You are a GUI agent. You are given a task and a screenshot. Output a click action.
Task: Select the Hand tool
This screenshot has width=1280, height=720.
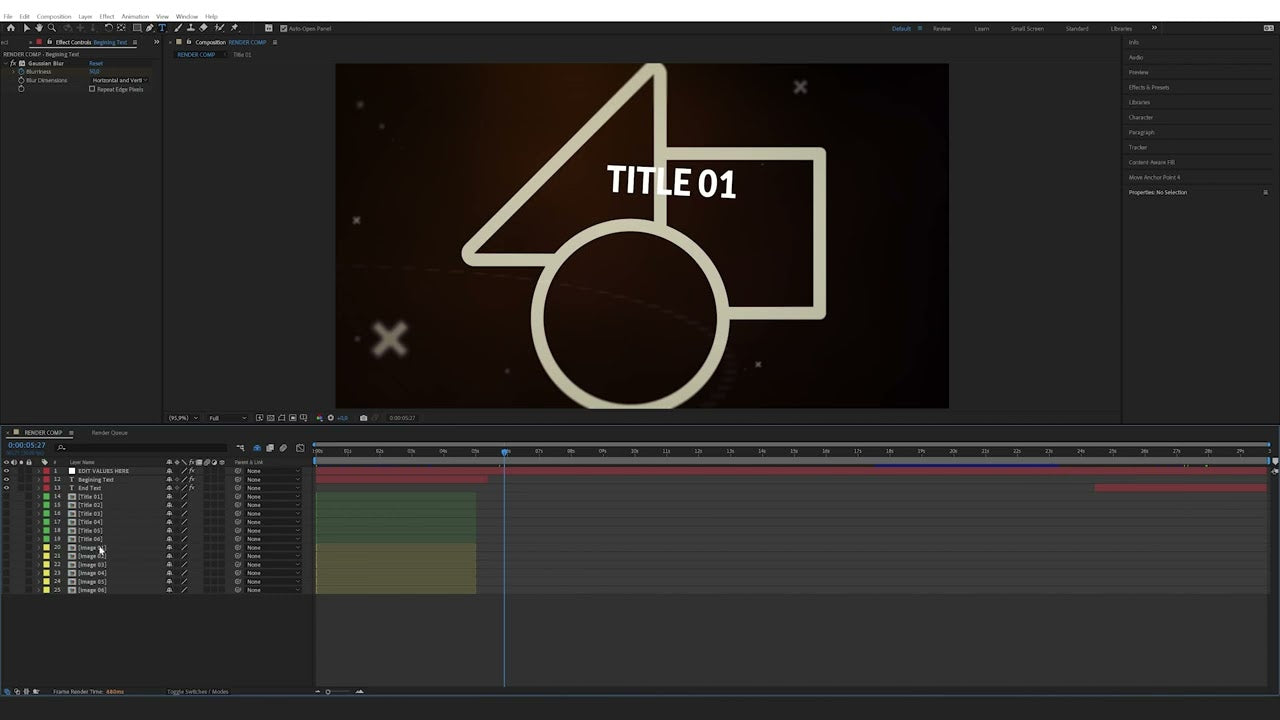pyautogui.click(x=38, y=28)
